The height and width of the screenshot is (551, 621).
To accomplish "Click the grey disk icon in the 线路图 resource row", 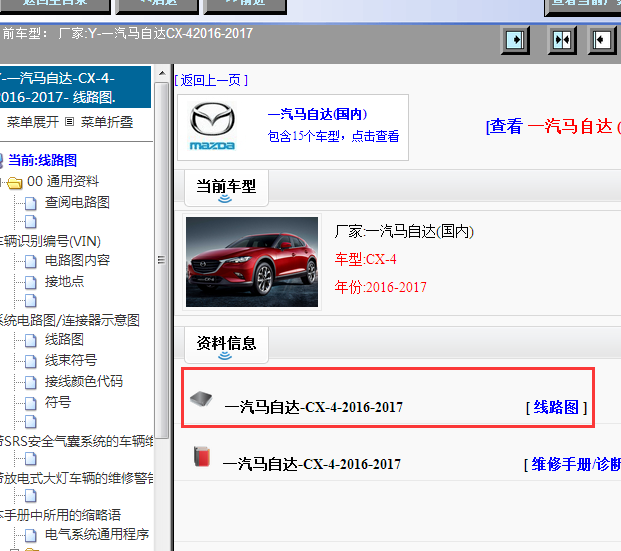I will tap(201, 399).
